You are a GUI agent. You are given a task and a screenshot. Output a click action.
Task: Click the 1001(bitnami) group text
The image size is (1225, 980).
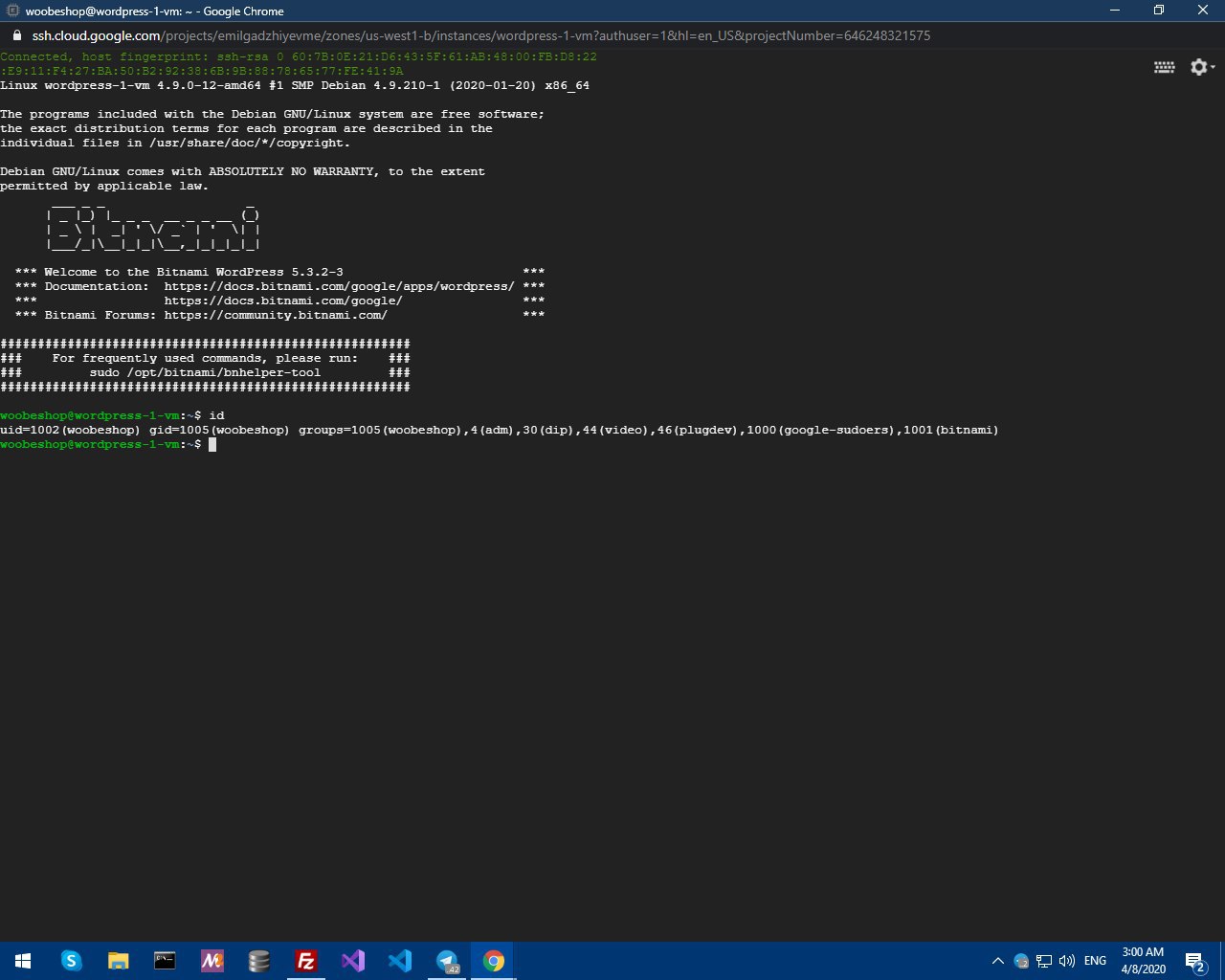coord(951,430)
